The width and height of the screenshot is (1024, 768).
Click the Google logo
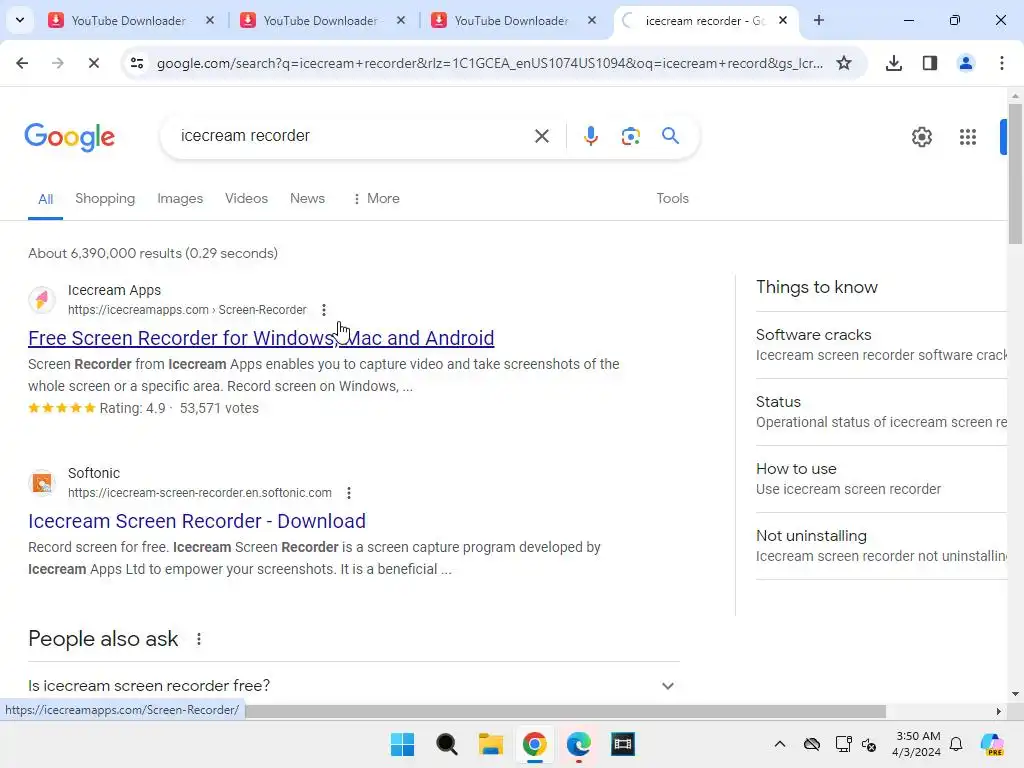click(70, 137)
